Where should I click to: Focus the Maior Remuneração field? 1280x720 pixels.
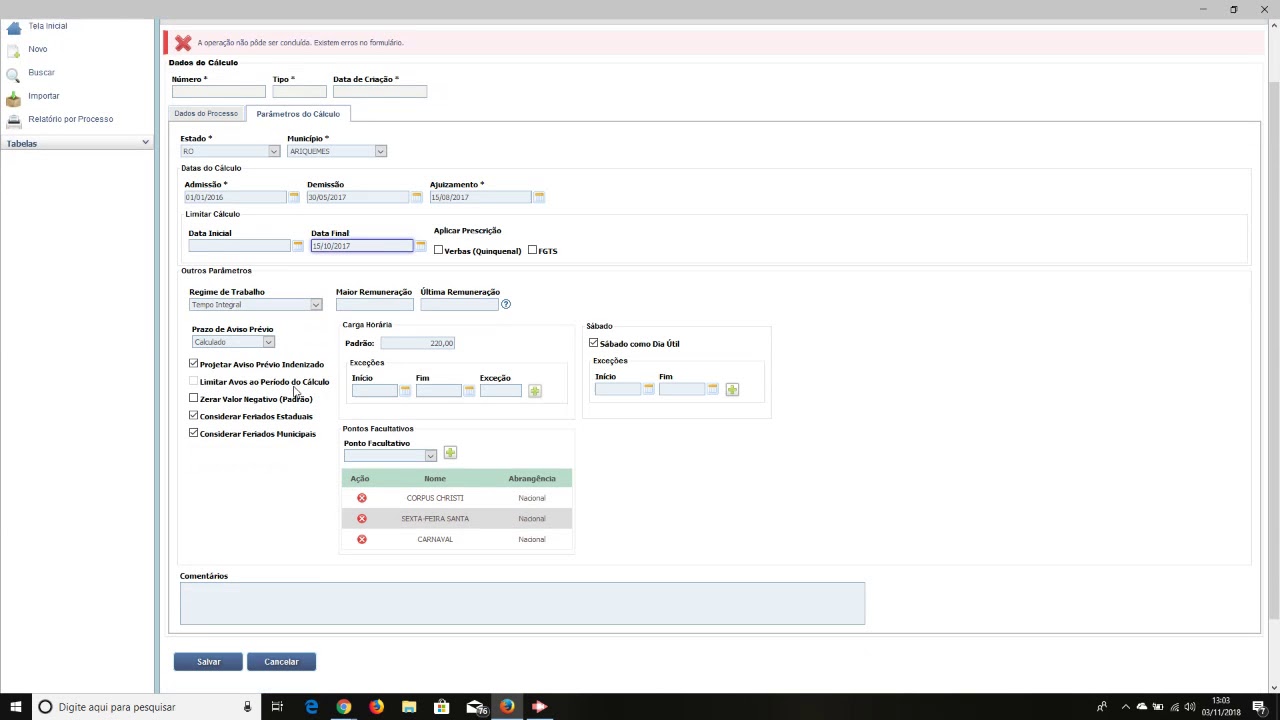click(x=374, y=305)
